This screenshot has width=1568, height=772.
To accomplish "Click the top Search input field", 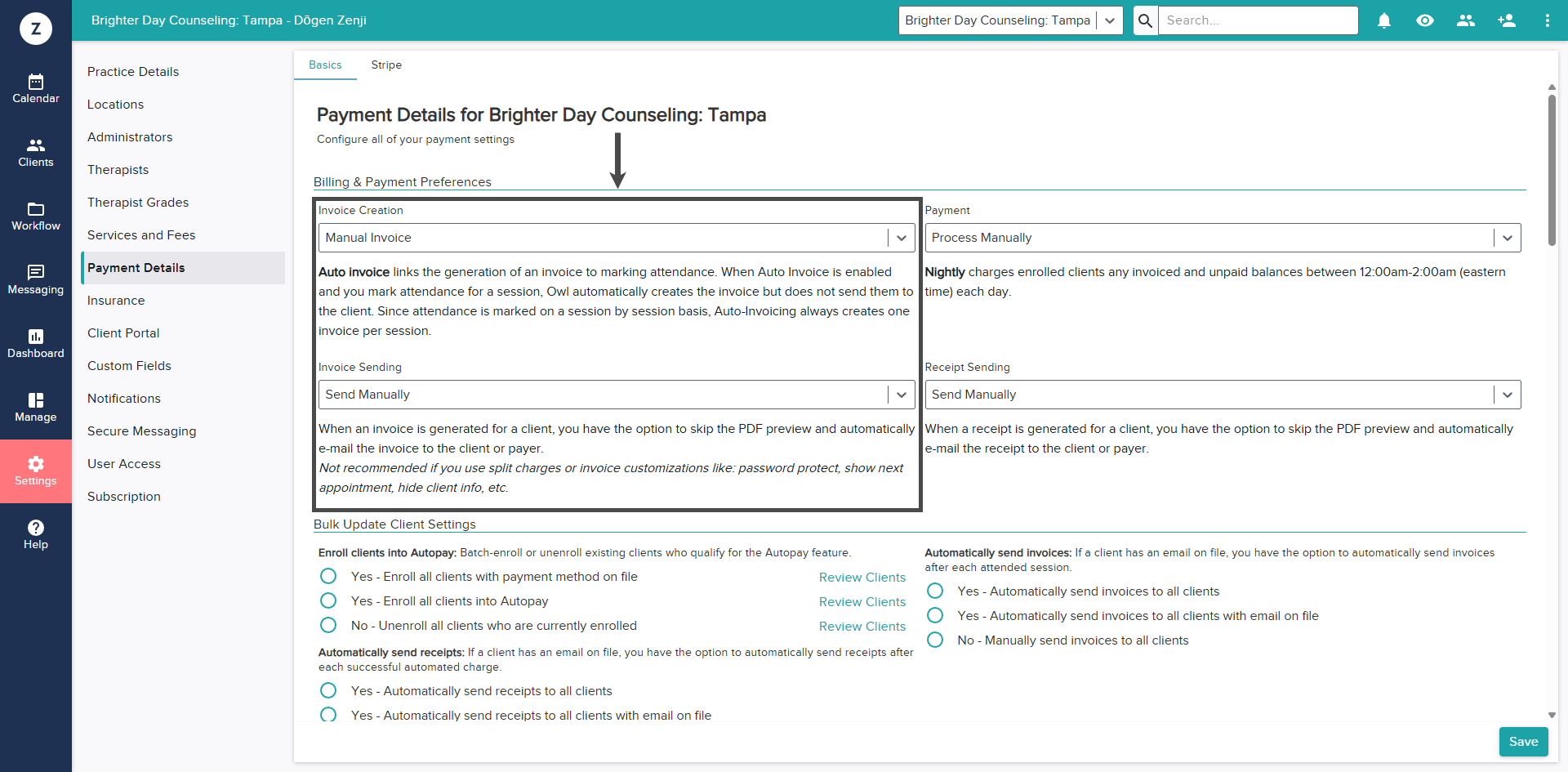I will (1258, 20).
